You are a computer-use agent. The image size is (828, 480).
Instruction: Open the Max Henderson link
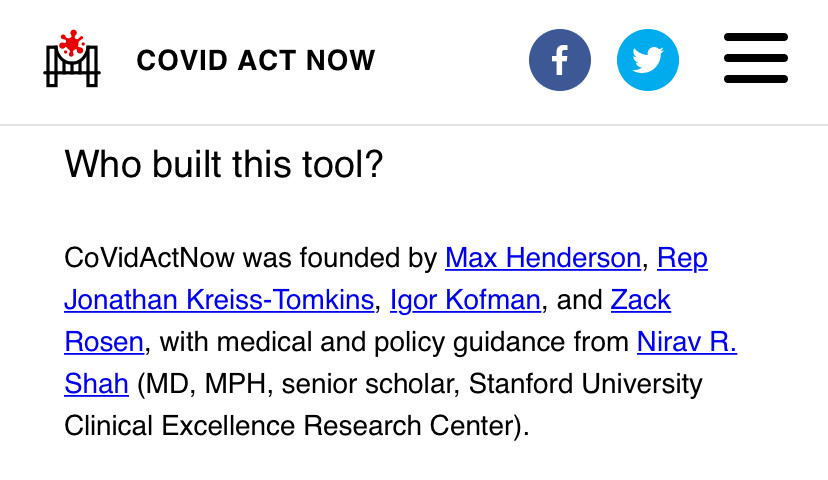pyautogui.click(x=543, y=258)
